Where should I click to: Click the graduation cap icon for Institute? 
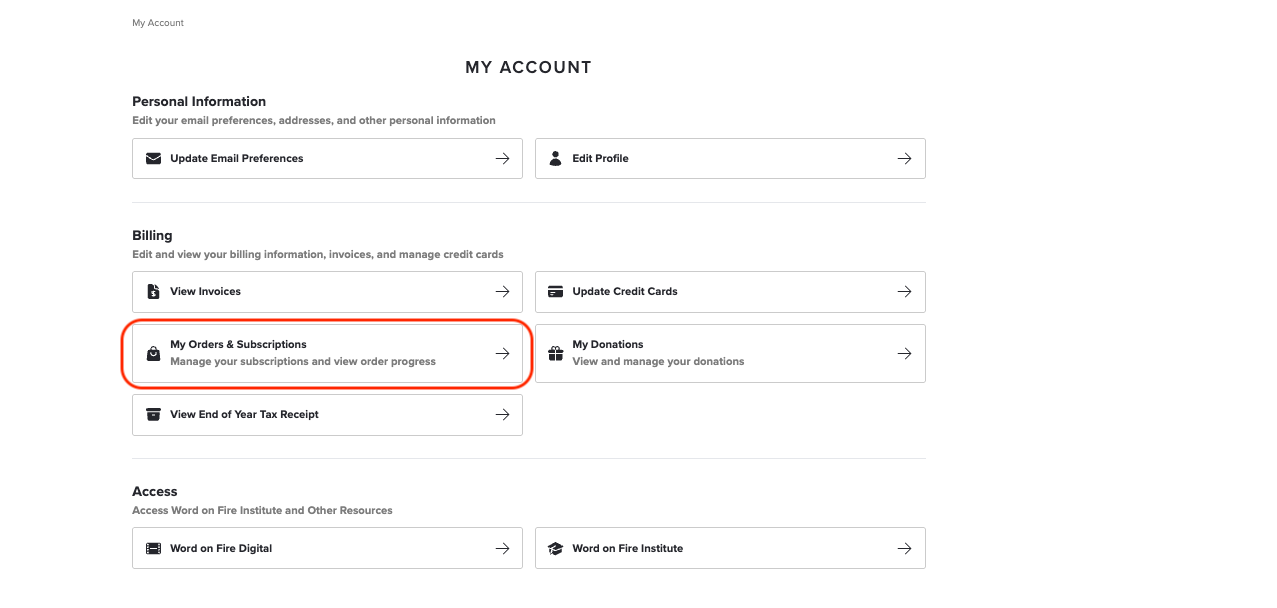coord(556,548)
